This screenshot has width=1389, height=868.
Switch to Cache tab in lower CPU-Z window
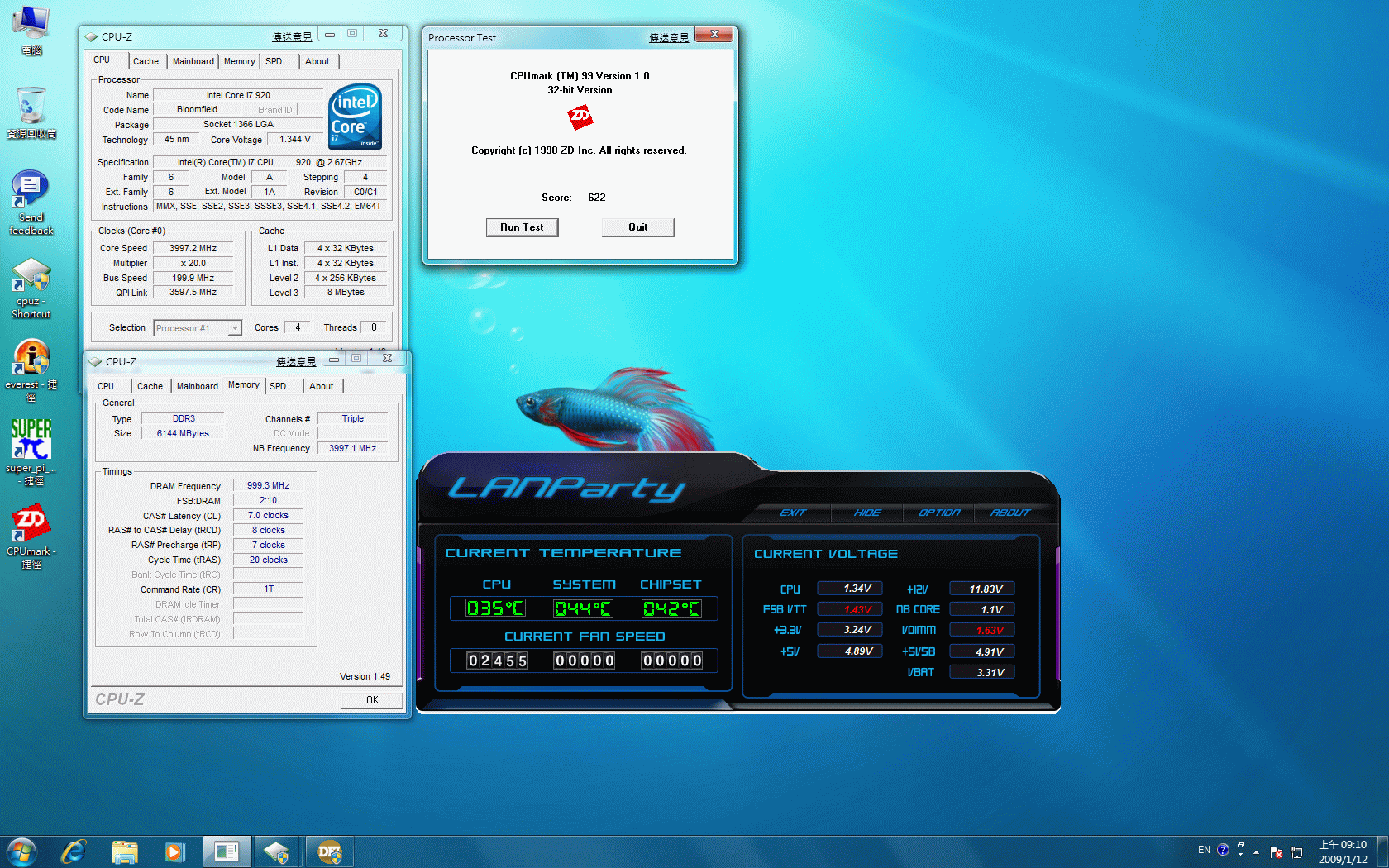pyautogui.click(x=150, y=386)
